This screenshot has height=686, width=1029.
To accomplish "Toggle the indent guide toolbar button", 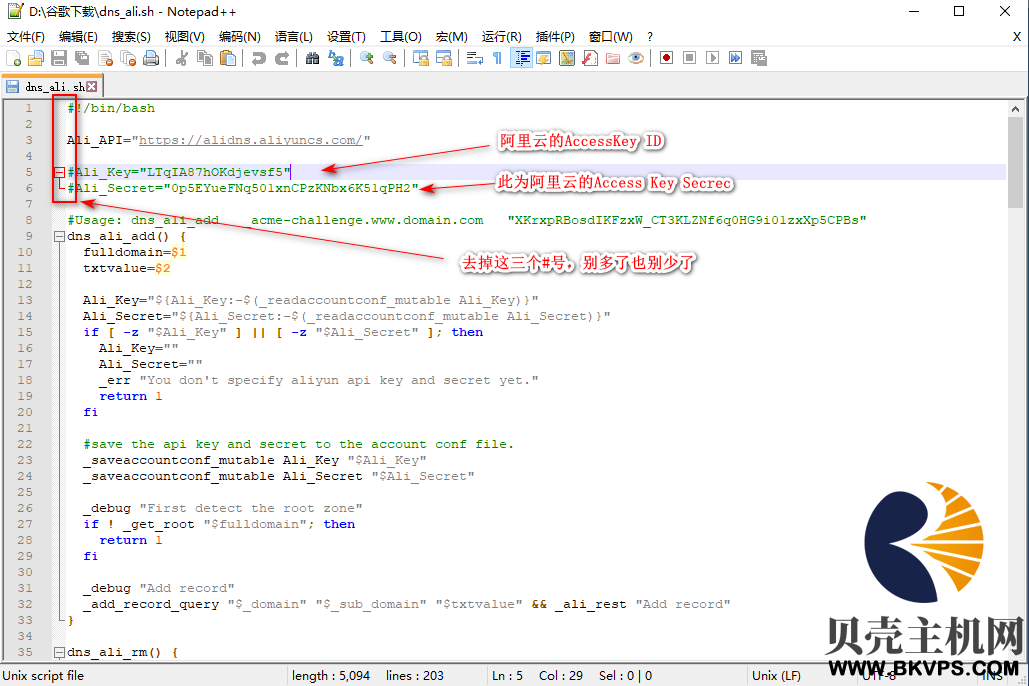I will coord(521,58).
